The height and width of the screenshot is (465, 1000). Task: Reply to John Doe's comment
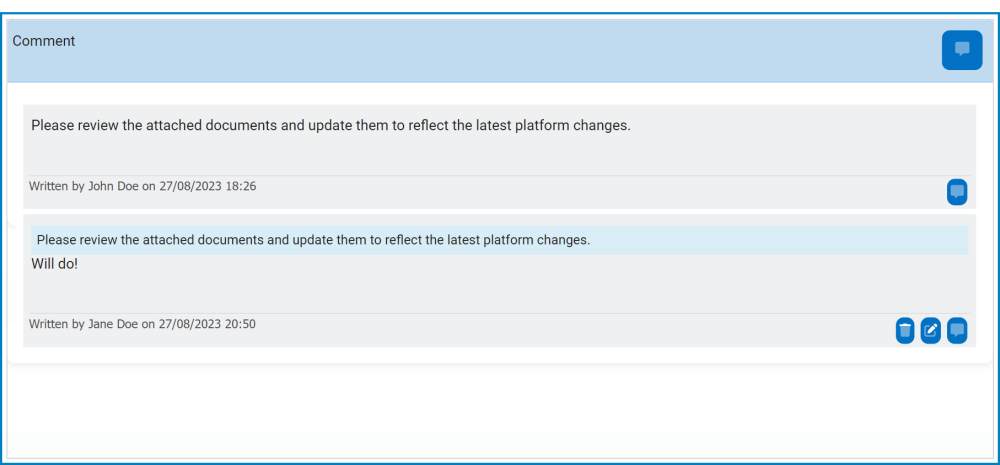click(957, 192)
